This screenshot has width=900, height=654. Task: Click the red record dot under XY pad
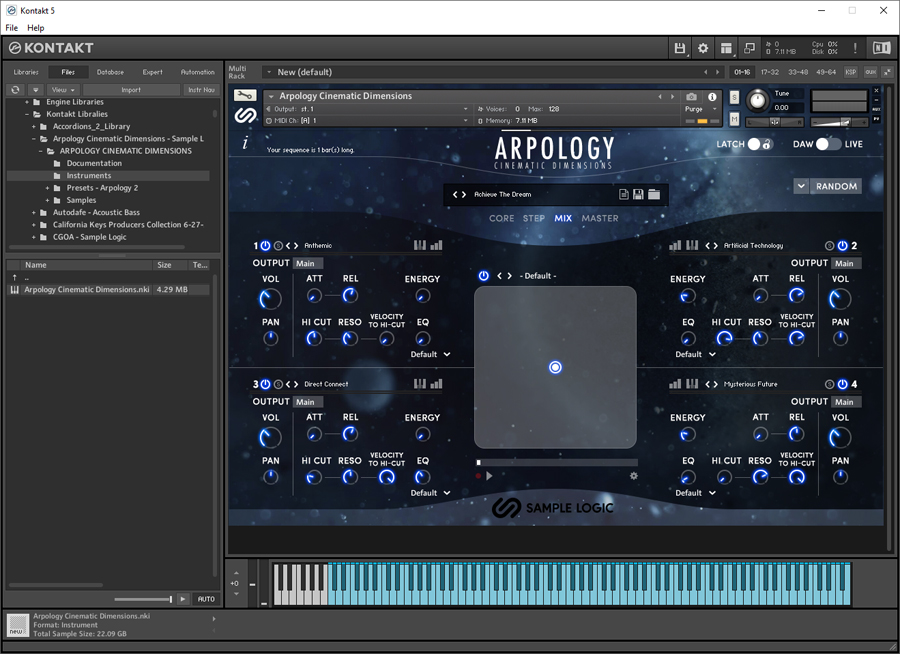click(x=478, y=476)
